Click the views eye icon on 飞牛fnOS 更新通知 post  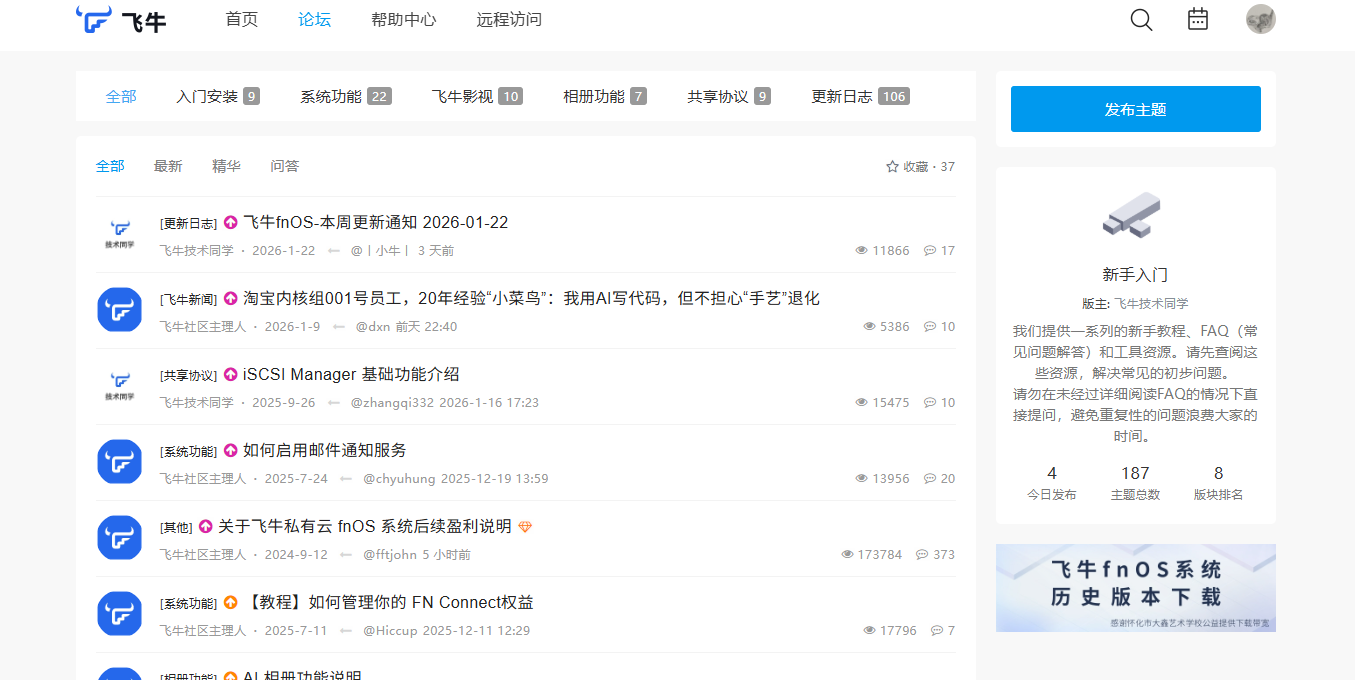point(860,250)
